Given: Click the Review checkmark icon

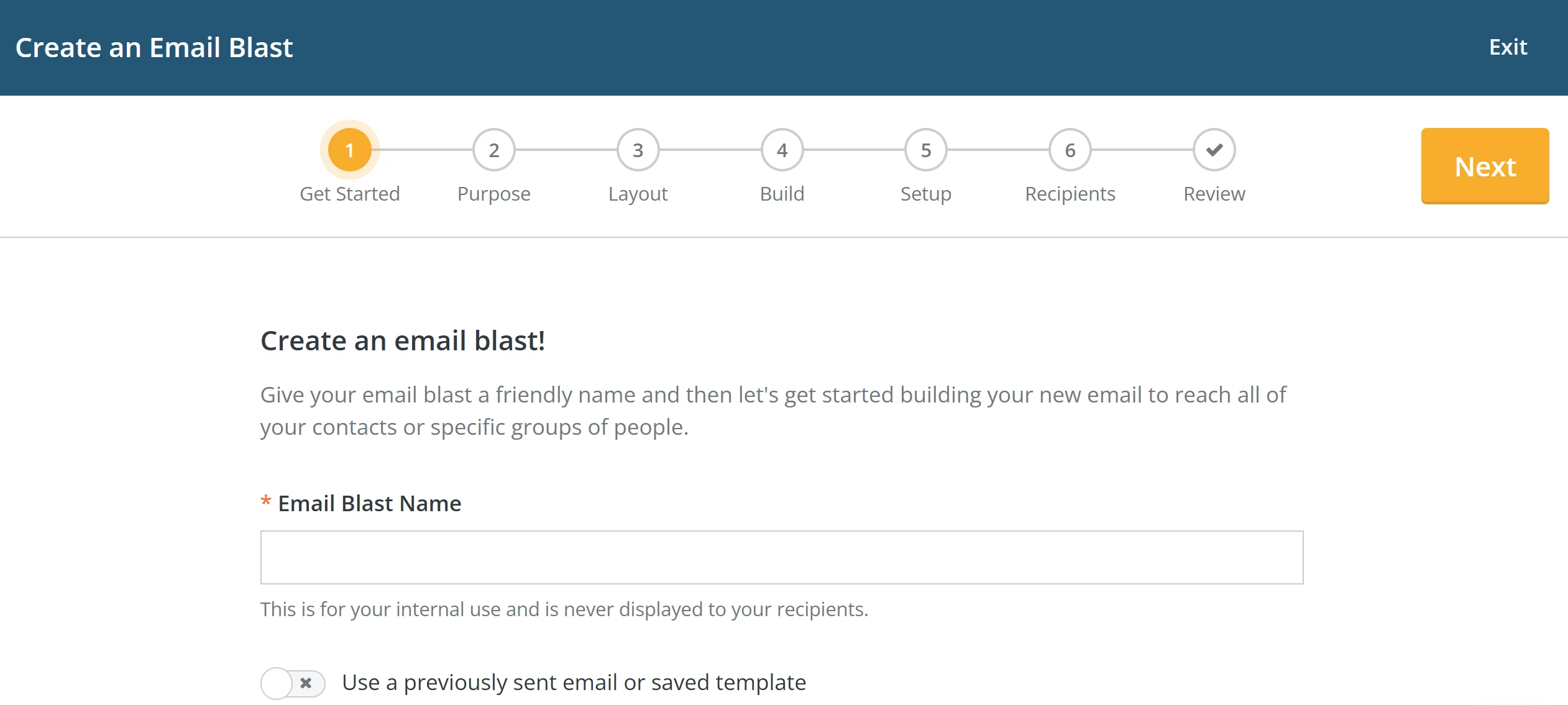Looking at the screenshot, I should [x=1213, y=149].
